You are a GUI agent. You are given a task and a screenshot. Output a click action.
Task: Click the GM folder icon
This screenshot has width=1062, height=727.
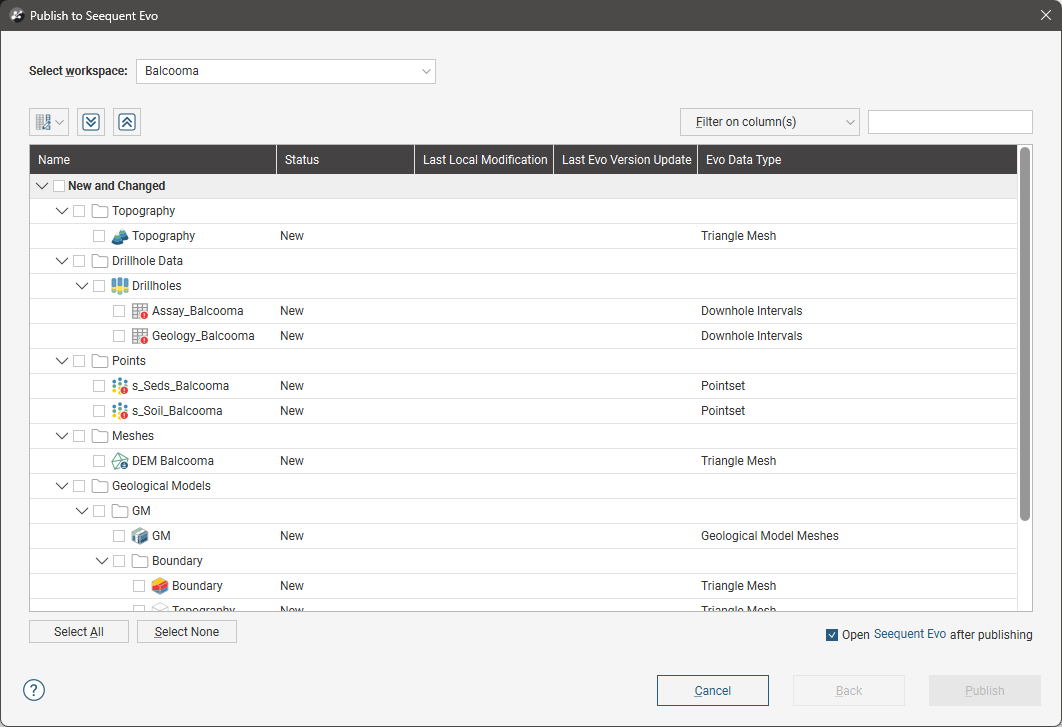coord(120,511)
